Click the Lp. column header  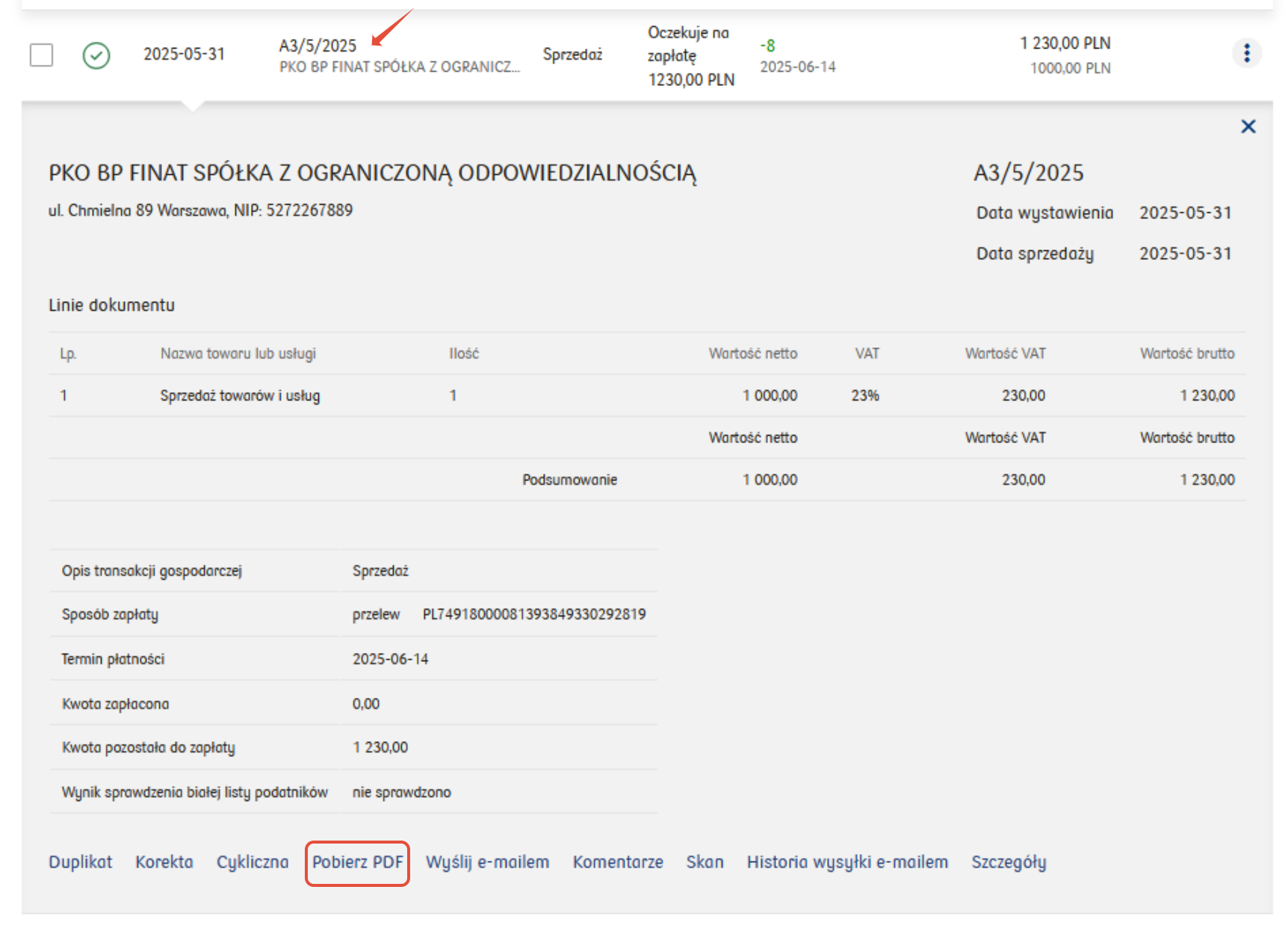pos(68,353)
